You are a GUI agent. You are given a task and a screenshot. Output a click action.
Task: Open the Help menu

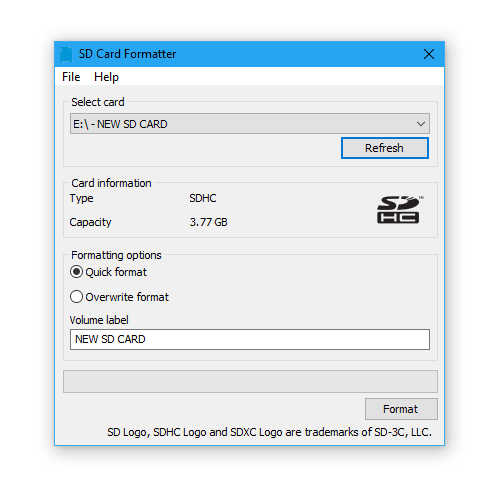click(106, 77)
